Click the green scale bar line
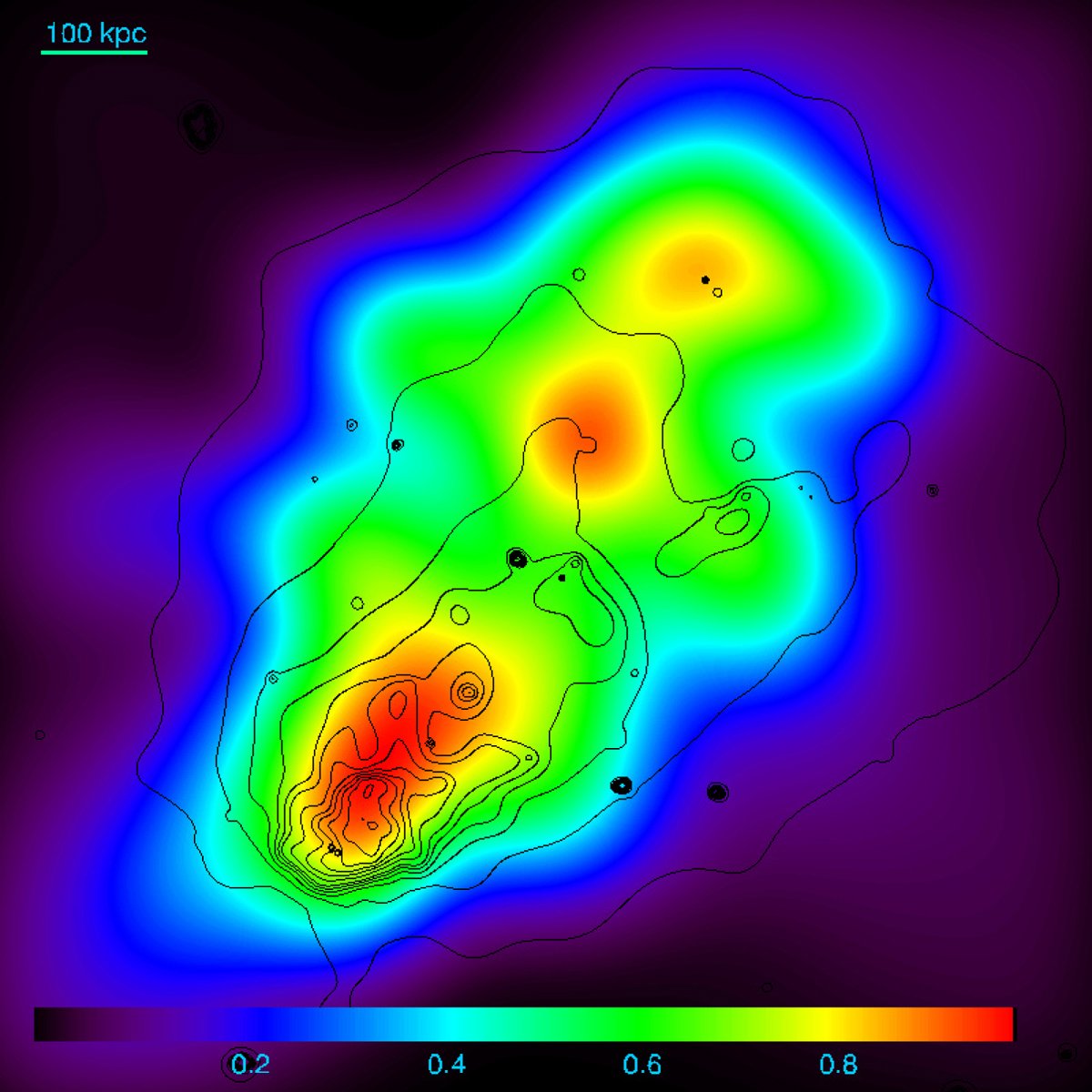The height and width of the screenshot is (1092, 1092). click(x=94, y=52)
